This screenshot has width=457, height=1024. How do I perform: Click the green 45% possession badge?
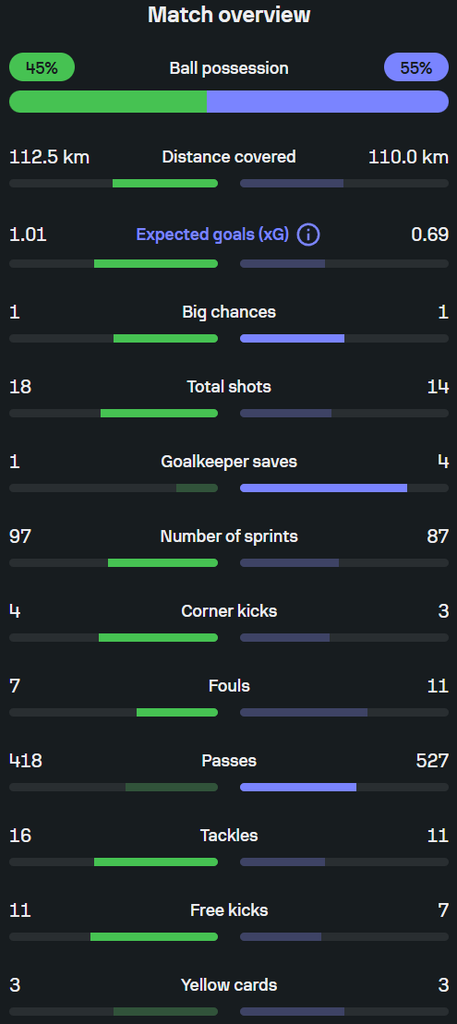click(42, 67)
